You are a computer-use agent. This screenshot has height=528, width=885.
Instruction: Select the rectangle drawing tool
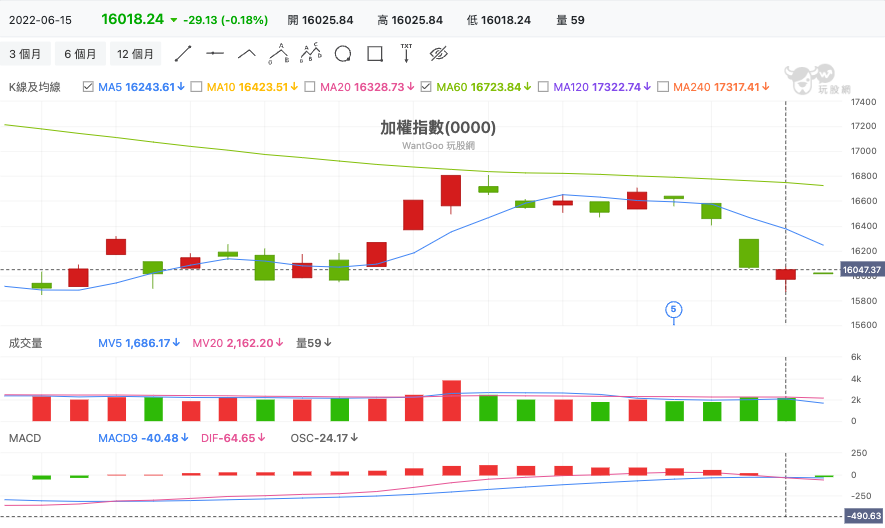pos(375,54)
